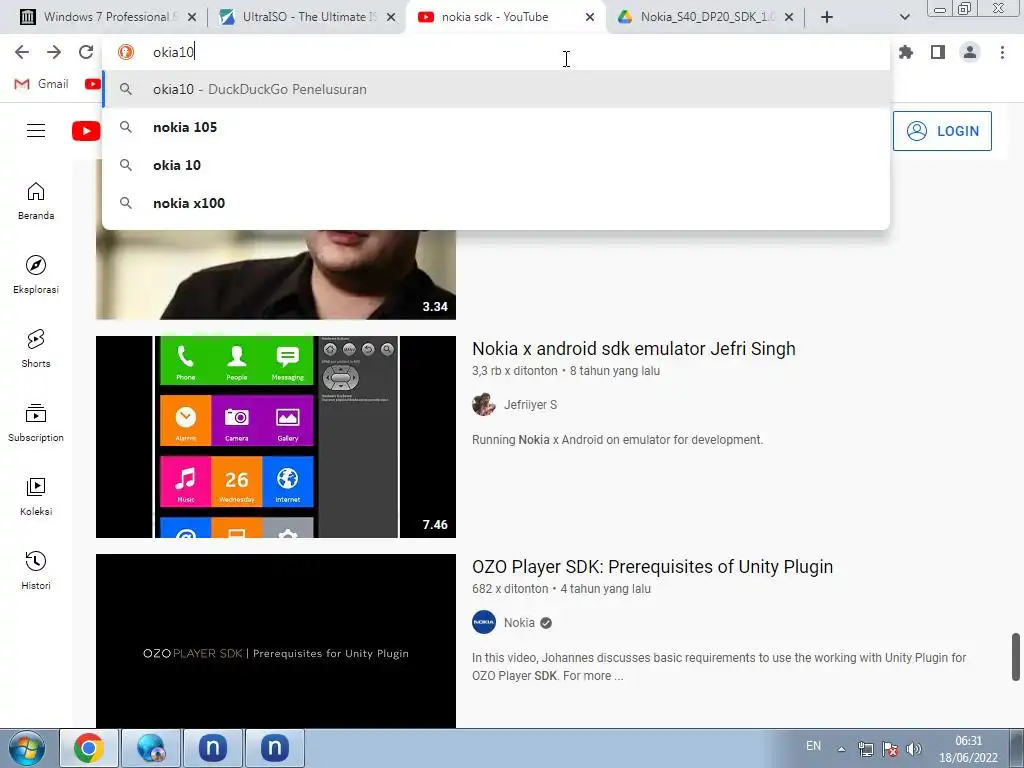Open the globe disc app in taskbar
This screenshot has height=768, width=1024.
[151, 748]
